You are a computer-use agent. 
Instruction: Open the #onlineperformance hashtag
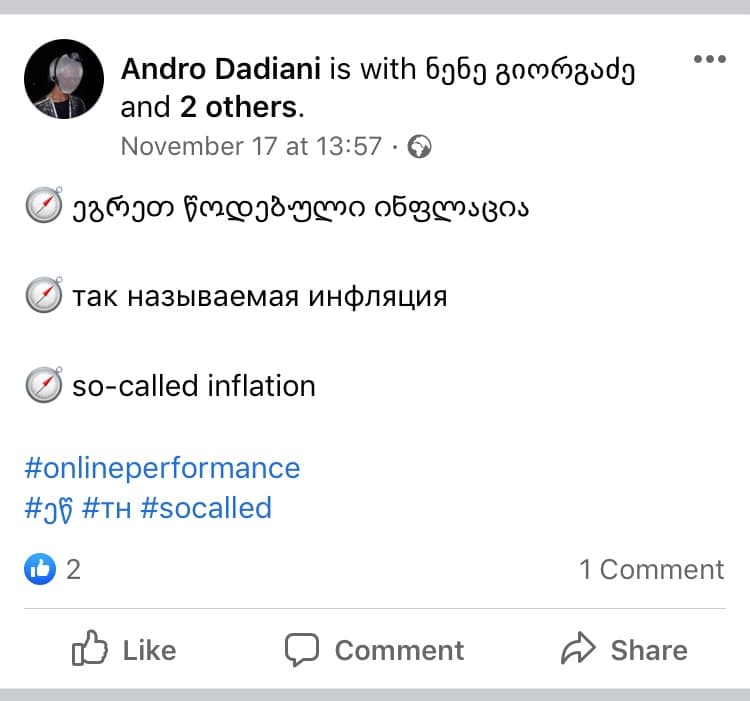(x=162, y=469)
